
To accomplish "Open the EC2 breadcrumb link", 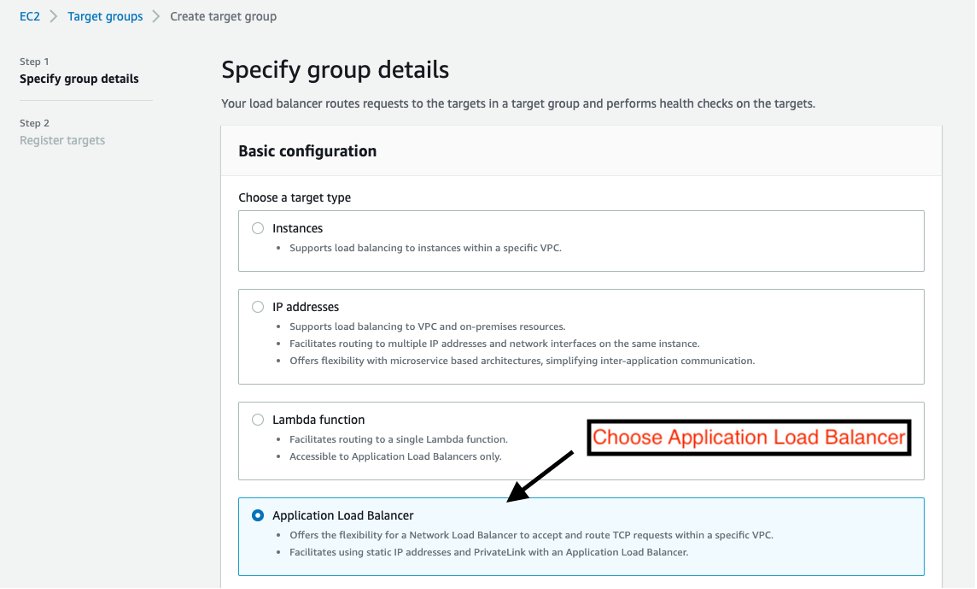I will point(29,16).
